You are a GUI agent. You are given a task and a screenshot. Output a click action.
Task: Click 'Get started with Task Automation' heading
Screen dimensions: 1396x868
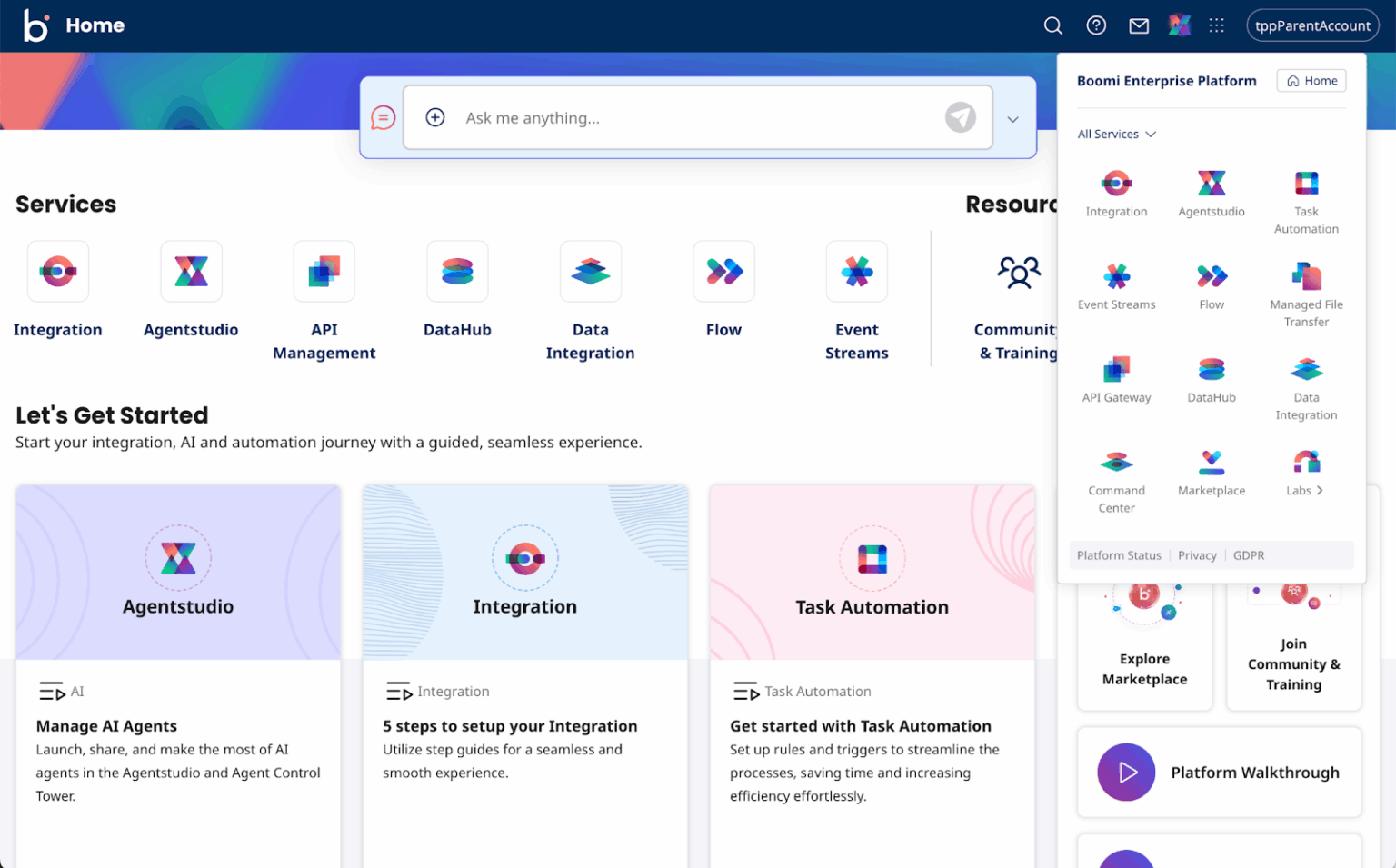point(861,726)
